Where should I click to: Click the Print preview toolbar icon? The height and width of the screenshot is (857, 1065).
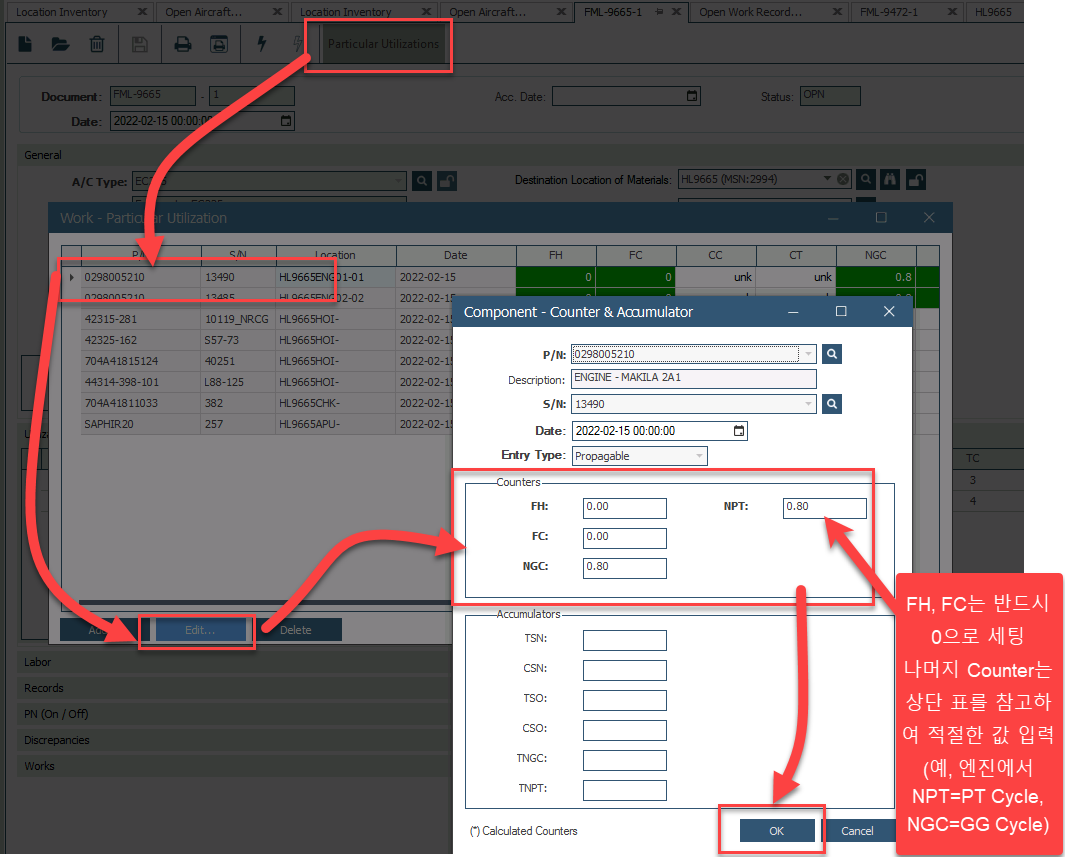pyautogui.click(x=218, y=44)
